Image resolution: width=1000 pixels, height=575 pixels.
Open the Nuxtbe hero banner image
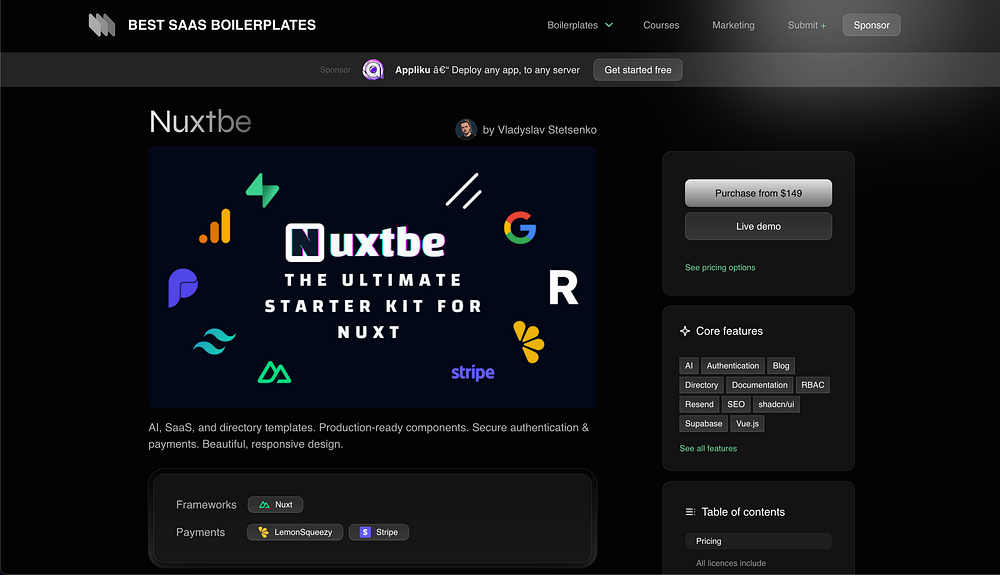[372, 277]
